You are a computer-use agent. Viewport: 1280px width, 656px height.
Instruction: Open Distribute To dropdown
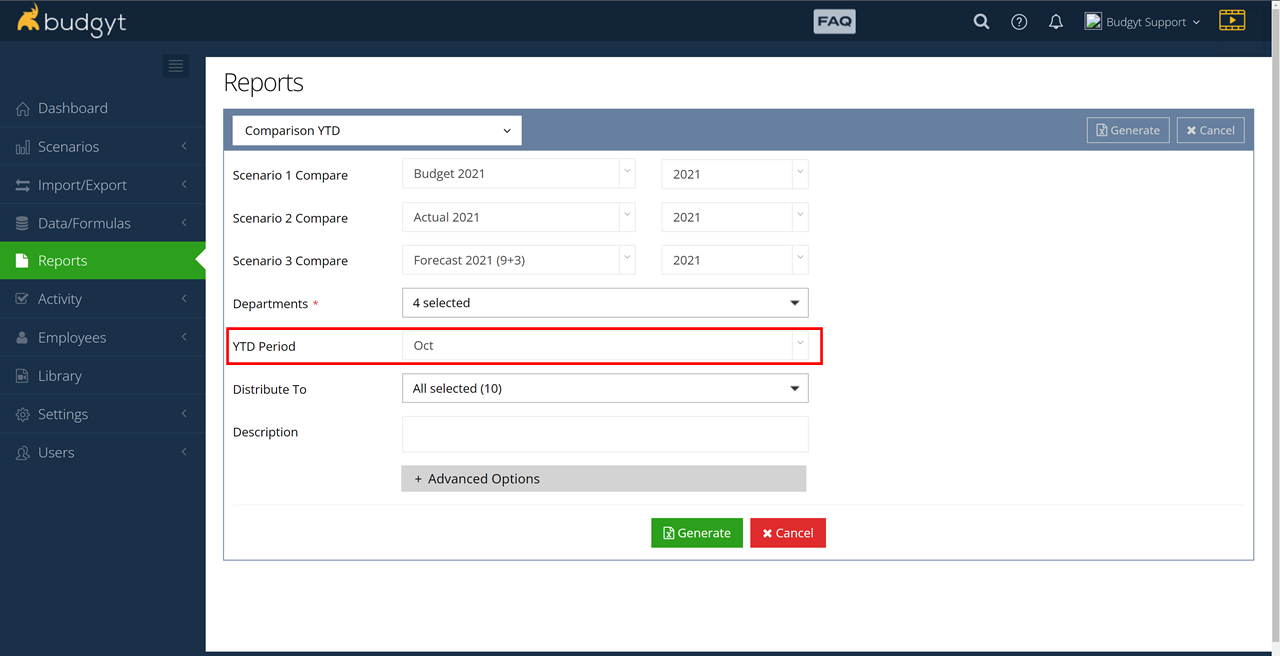coord(604,389)
